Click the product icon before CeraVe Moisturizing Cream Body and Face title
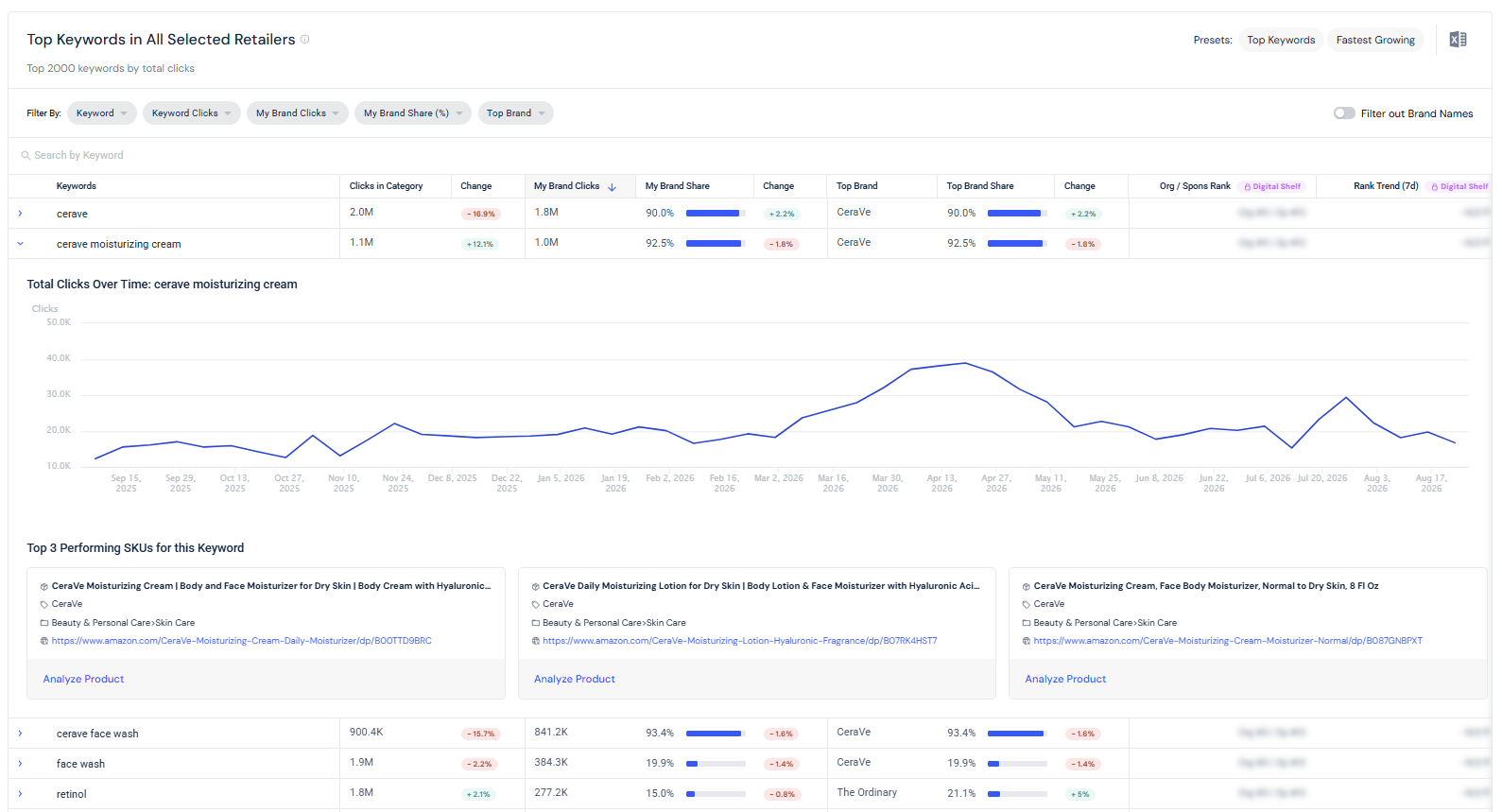Viewport: 1502px width, 812px height. tap(43, 587)
